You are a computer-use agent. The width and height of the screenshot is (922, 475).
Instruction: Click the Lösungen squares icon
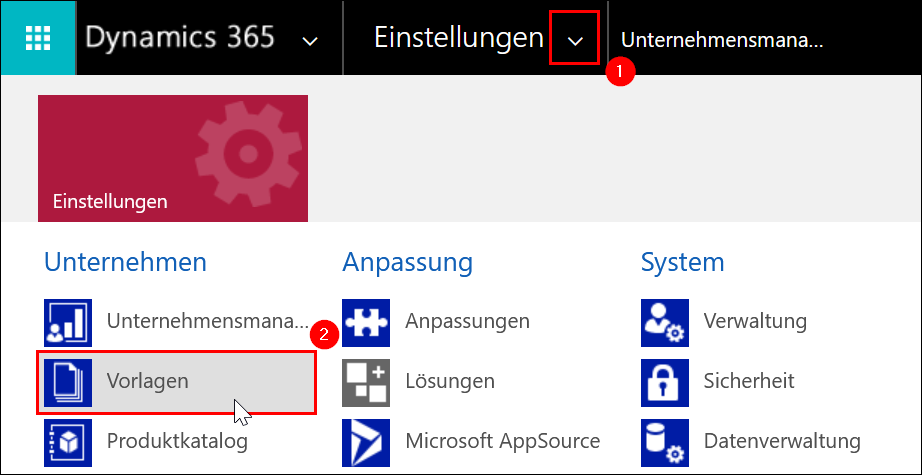(x=366, y=383)
